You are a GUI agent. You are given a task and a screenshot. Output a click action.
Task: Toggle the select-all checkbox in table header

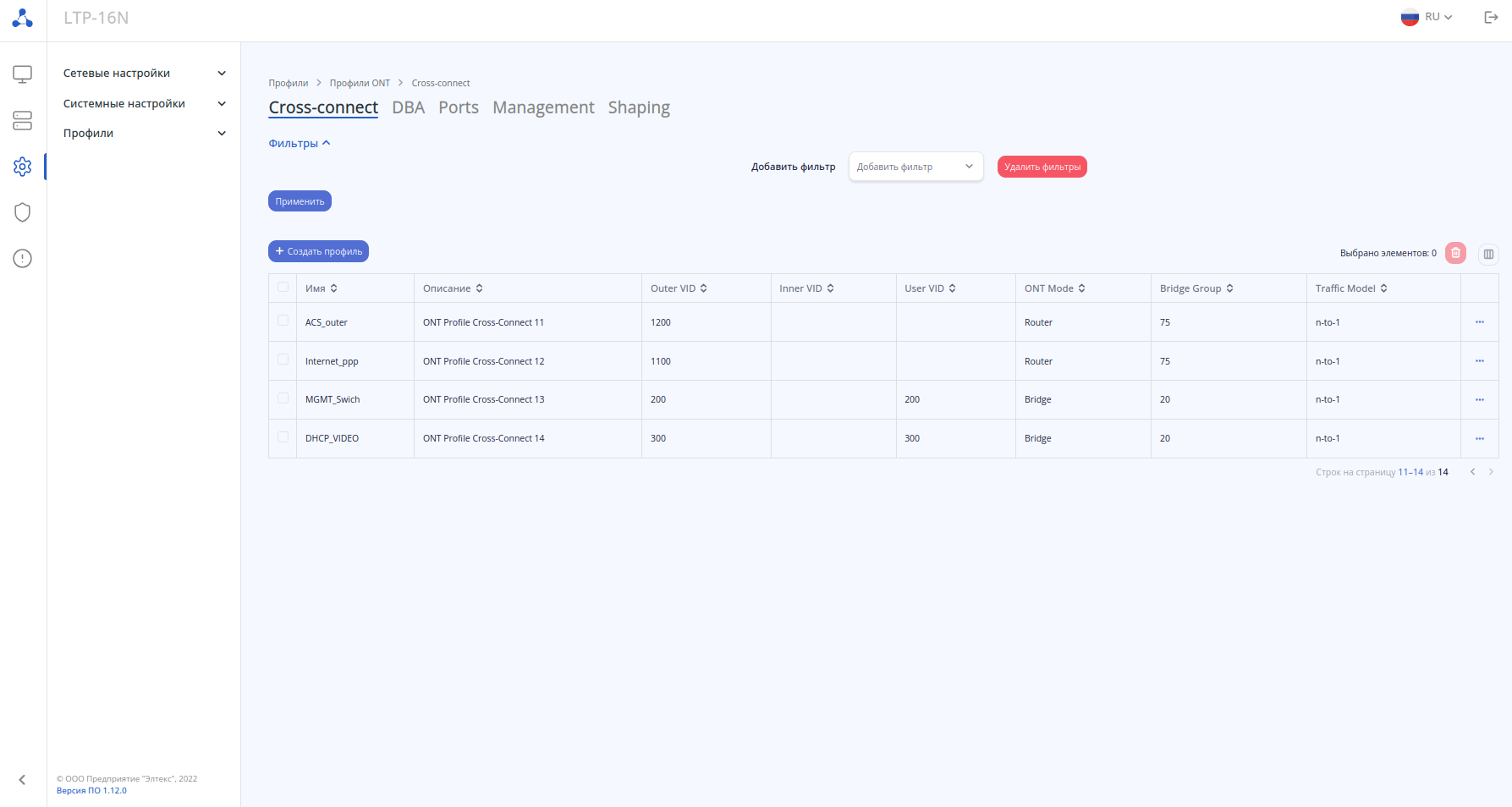point(283,288)
